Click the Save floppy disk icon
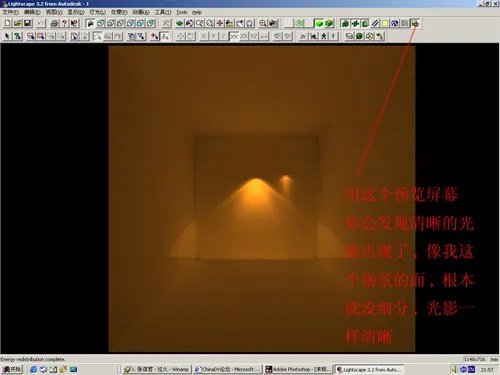500x375 pixels. 27,23
